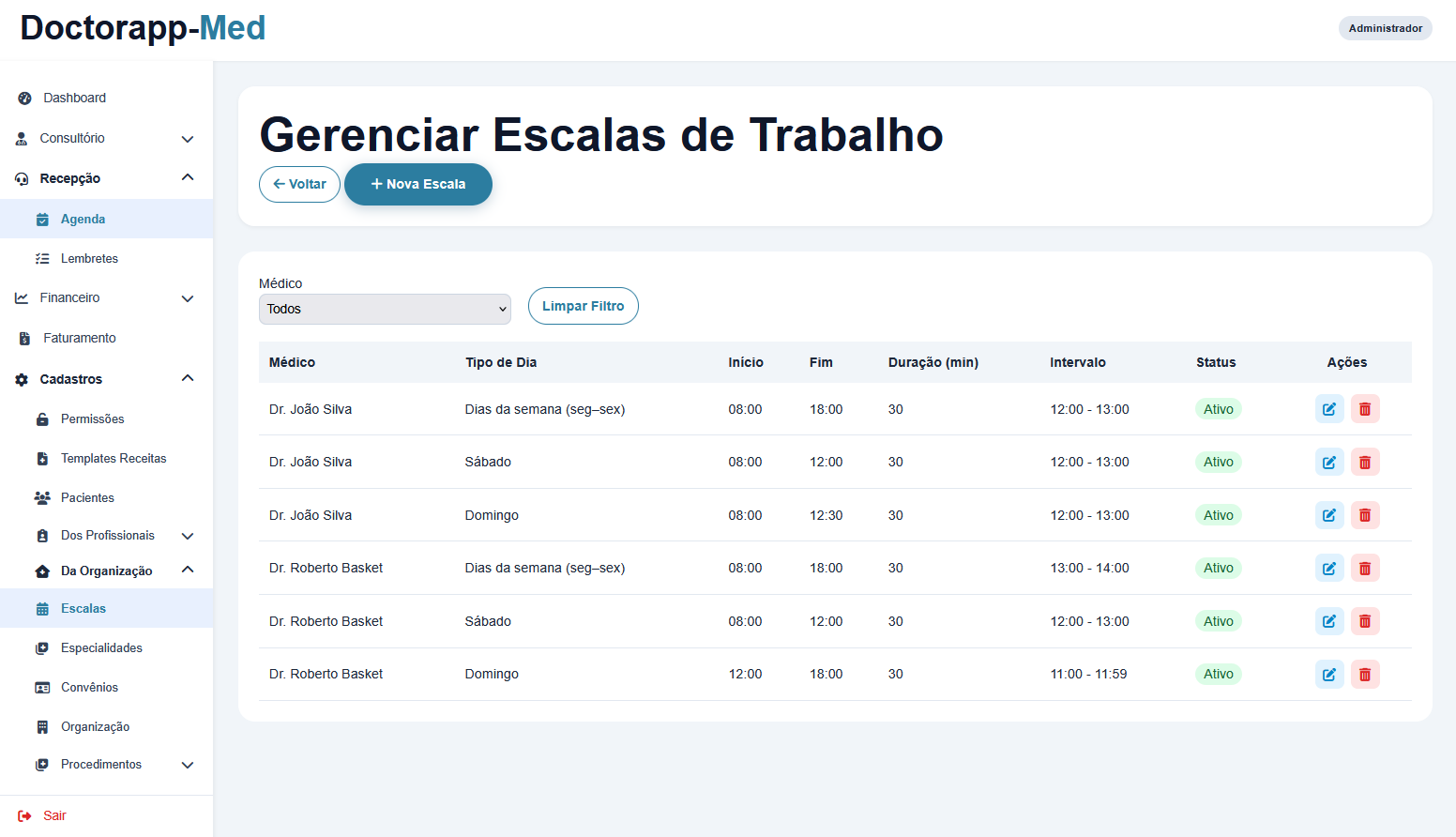Click the Pacientes people icon
1456x837 pixels.
click(x=42, y=497)
